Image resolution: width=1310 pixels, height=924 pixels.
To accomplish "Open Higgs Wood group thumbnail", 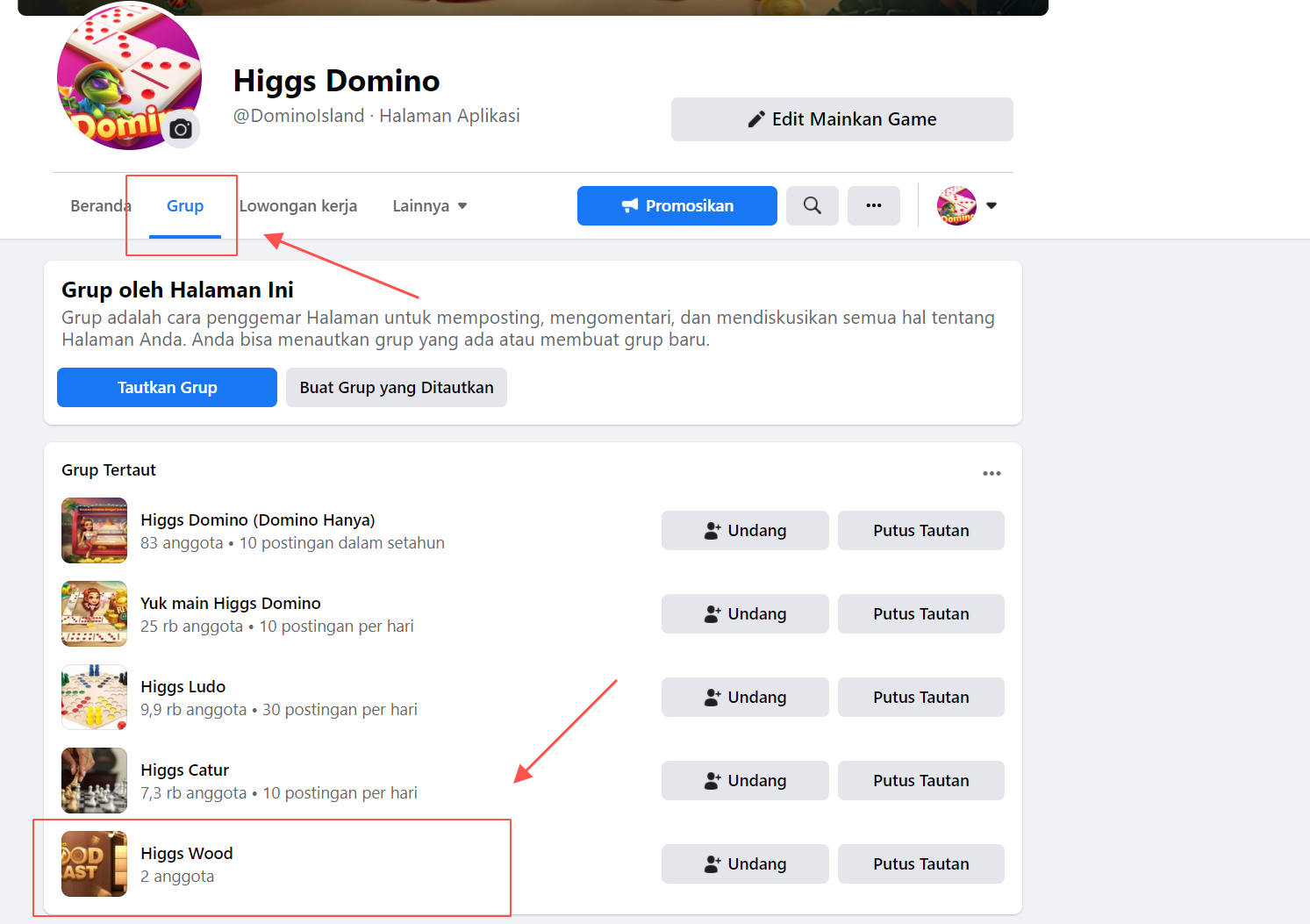I will [95, 864].
